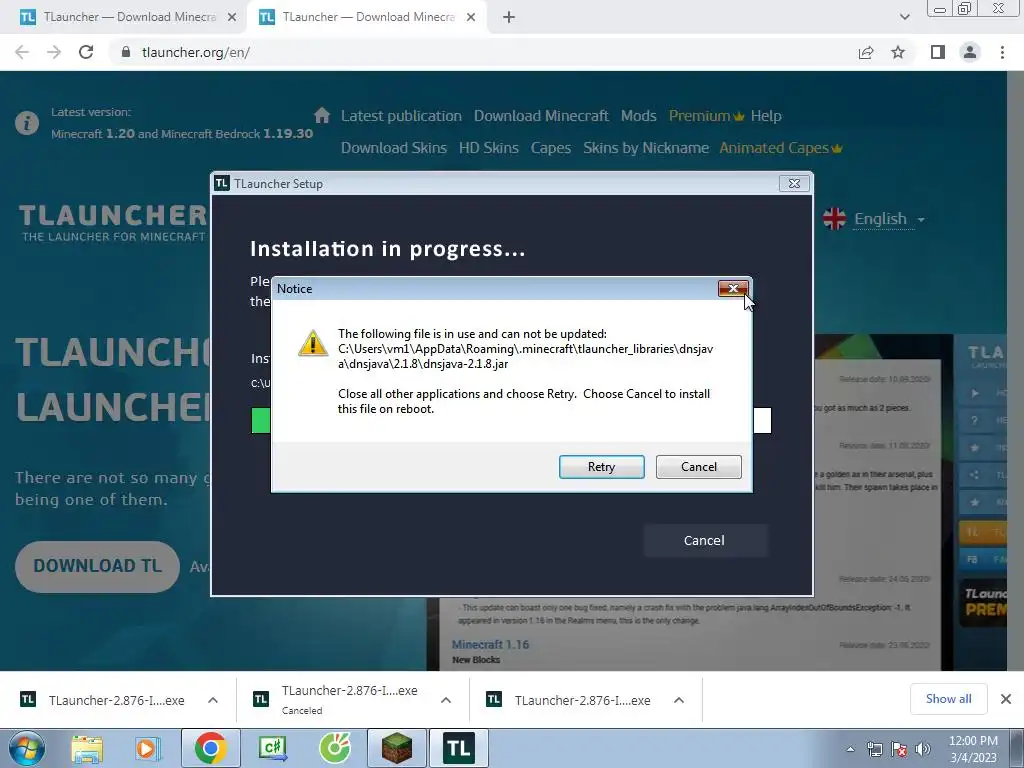Open Latest publication link
This screenshot has height=768, width=1024.
pos(401,116)
